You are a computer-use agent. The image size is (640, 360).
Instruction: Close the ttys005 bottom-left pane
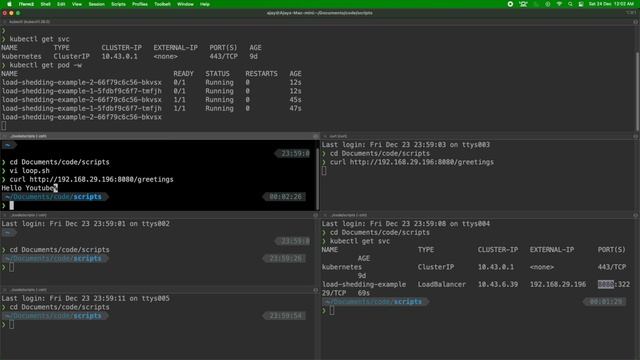[4, 290]
